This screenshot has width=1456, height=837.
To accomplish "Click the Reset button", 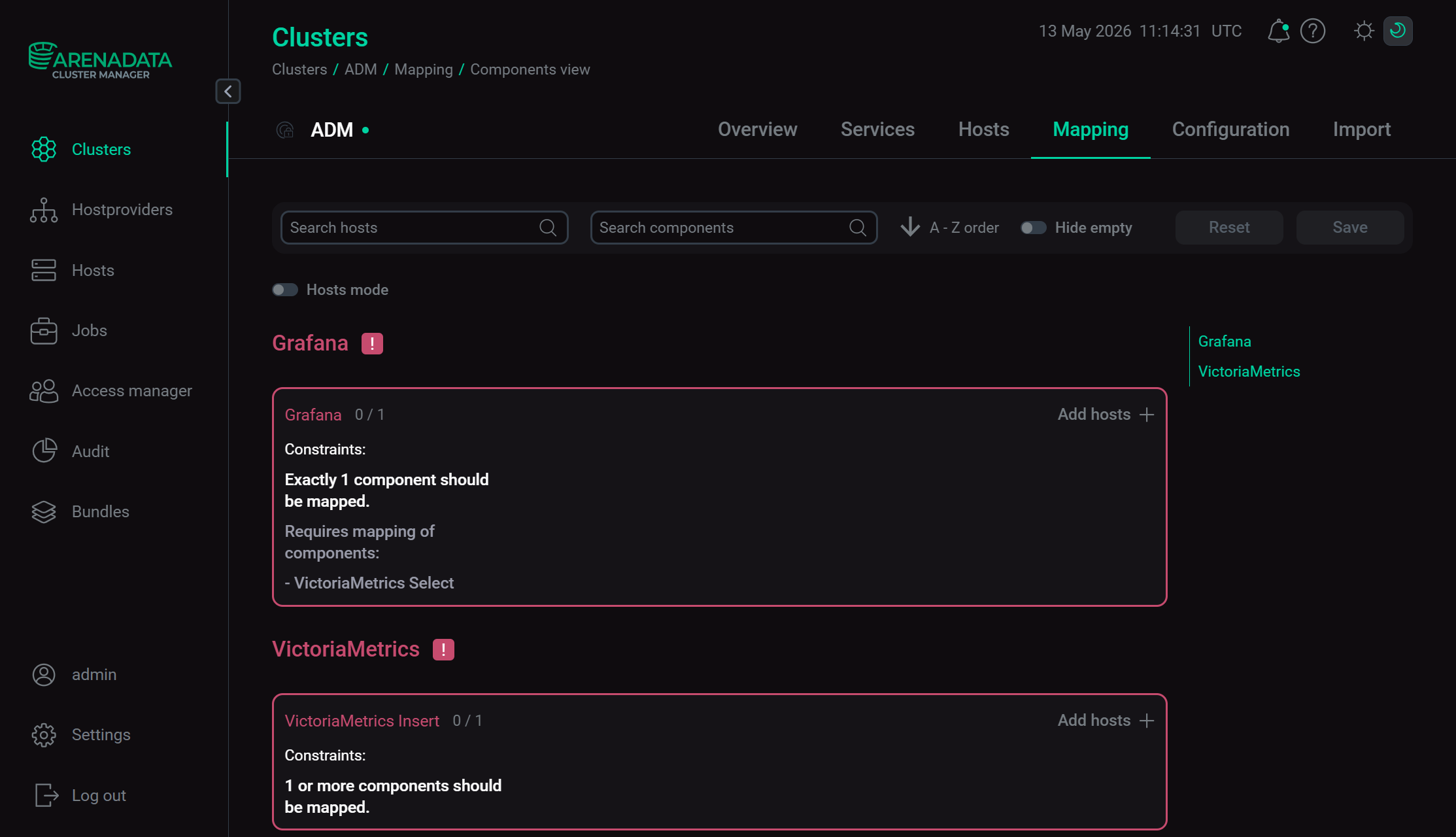I will tap(1229, 228).
